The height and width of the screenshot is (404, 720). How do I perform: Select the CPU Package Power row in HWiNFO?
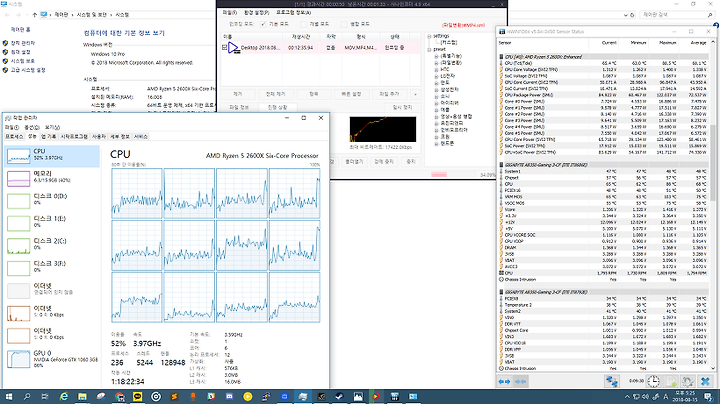click(x=605, y=95)
